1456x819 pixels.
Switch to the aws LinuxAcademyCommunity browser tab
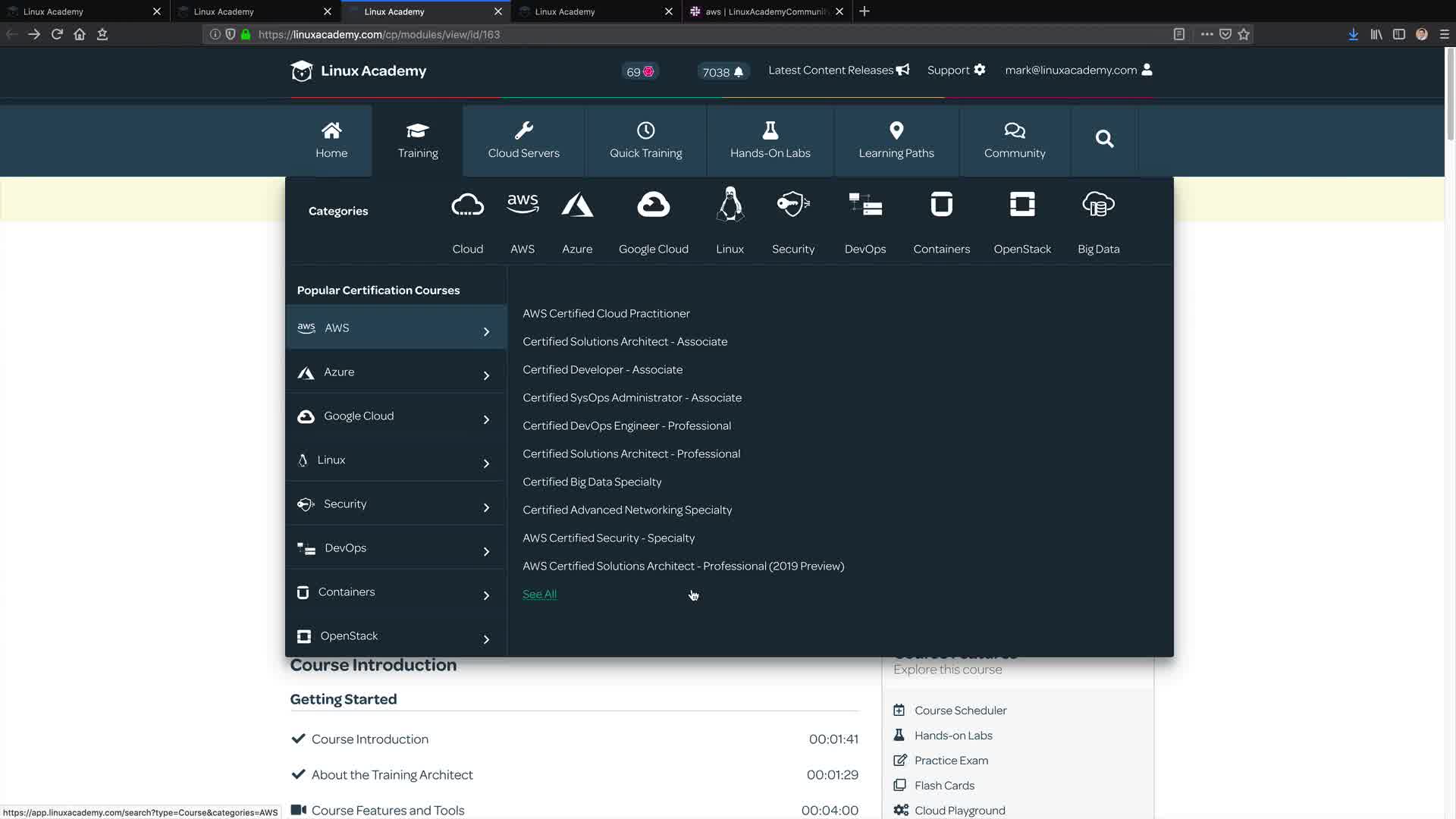coord(766,11)
